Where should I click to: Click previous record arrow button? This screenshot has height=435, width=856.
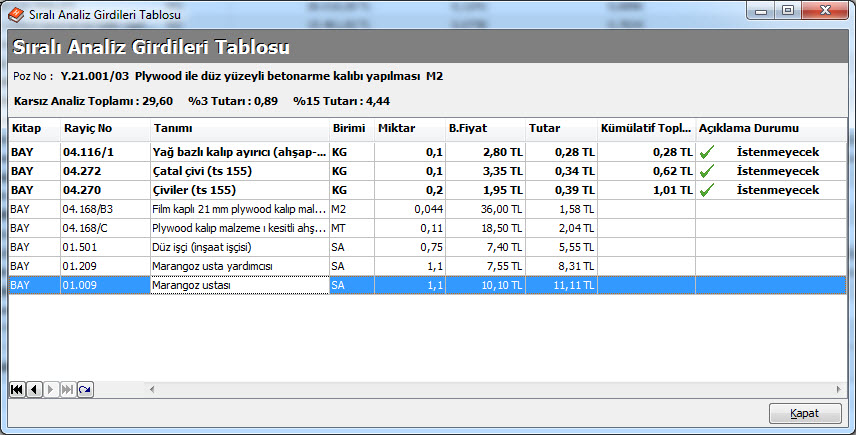point(33,388)
